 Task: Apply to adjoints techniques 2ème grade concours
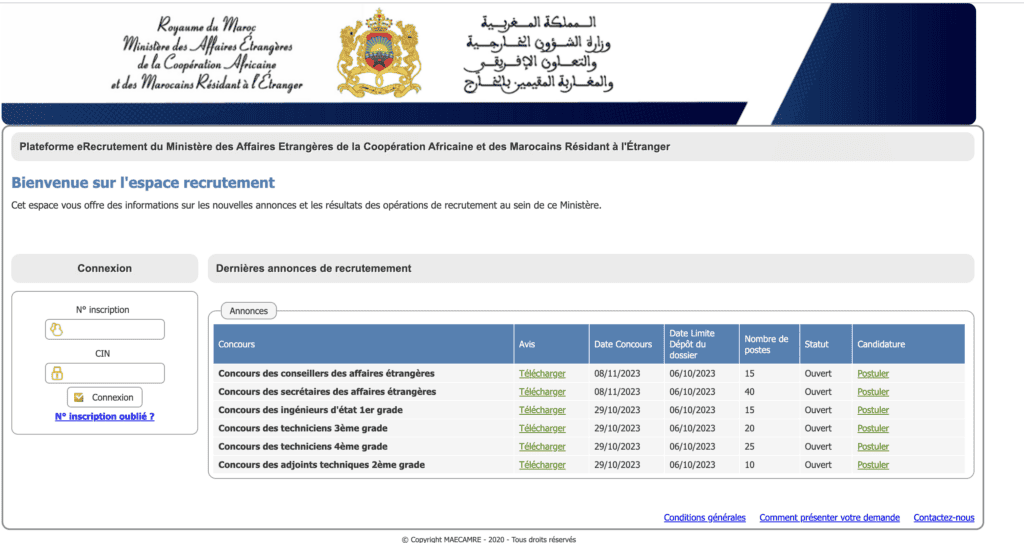(873, 465)
